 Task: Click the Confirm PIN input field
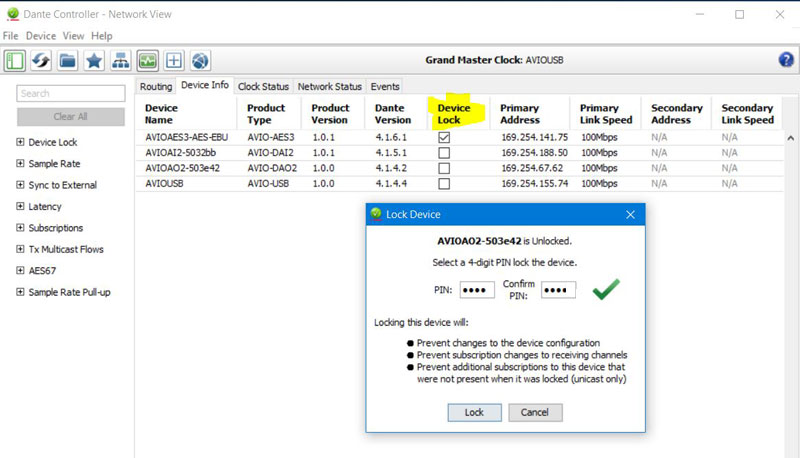(558, 290)
